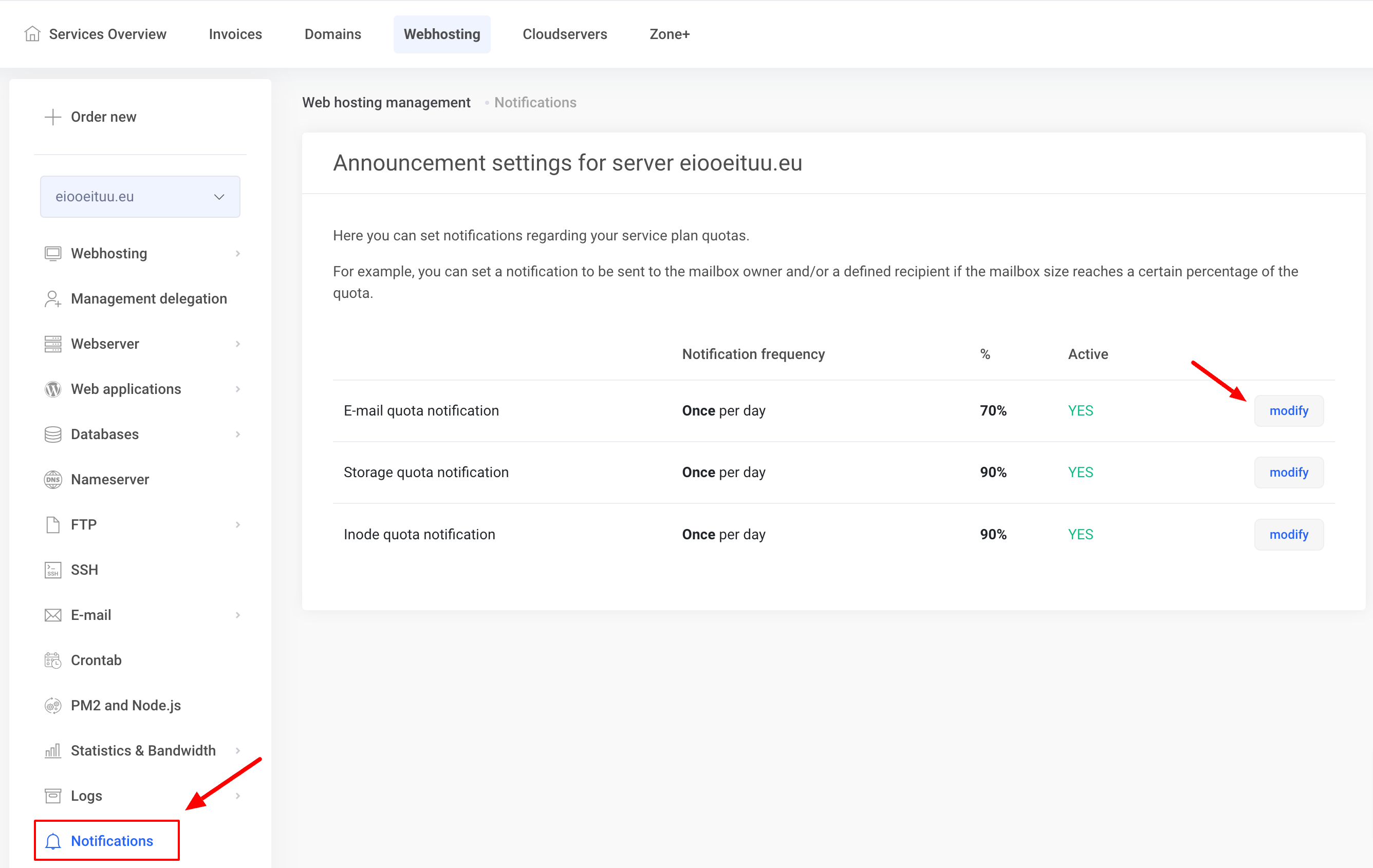
Task: Click the Management delegation user icon
Action: click(52, 298)
